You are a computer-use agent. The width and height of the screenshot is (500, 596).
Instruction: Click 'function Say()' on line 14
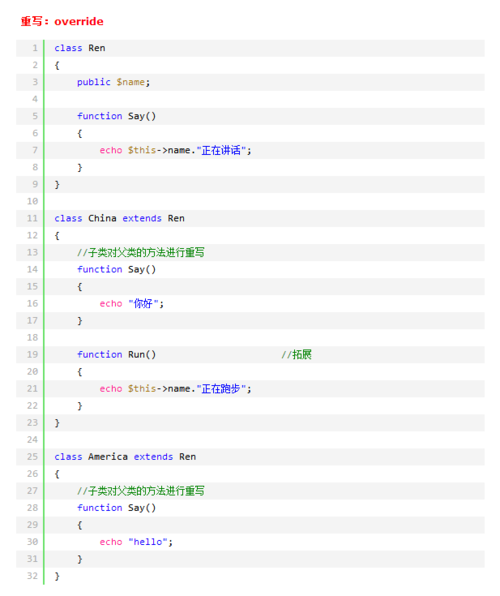pos(116,269)
